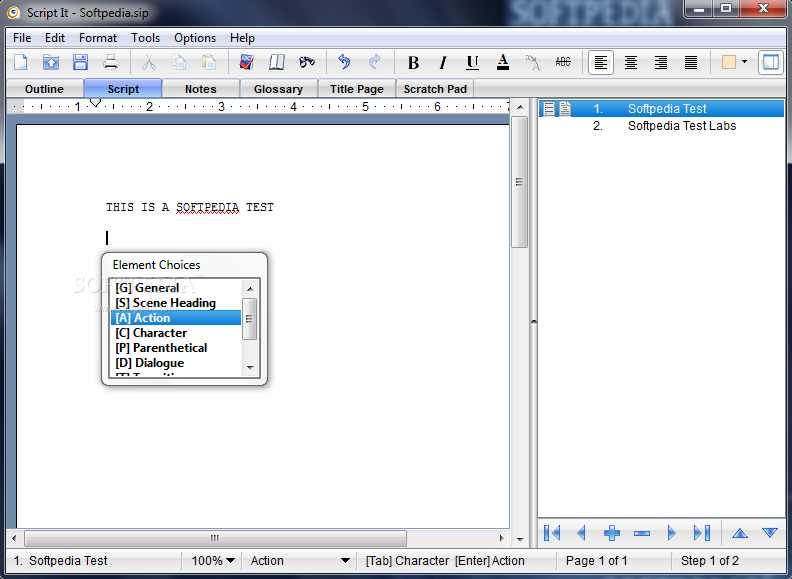Open the thesaurus book icon
Screen dimensions: 792x579
pyautogui.click(x=277, y=62)
